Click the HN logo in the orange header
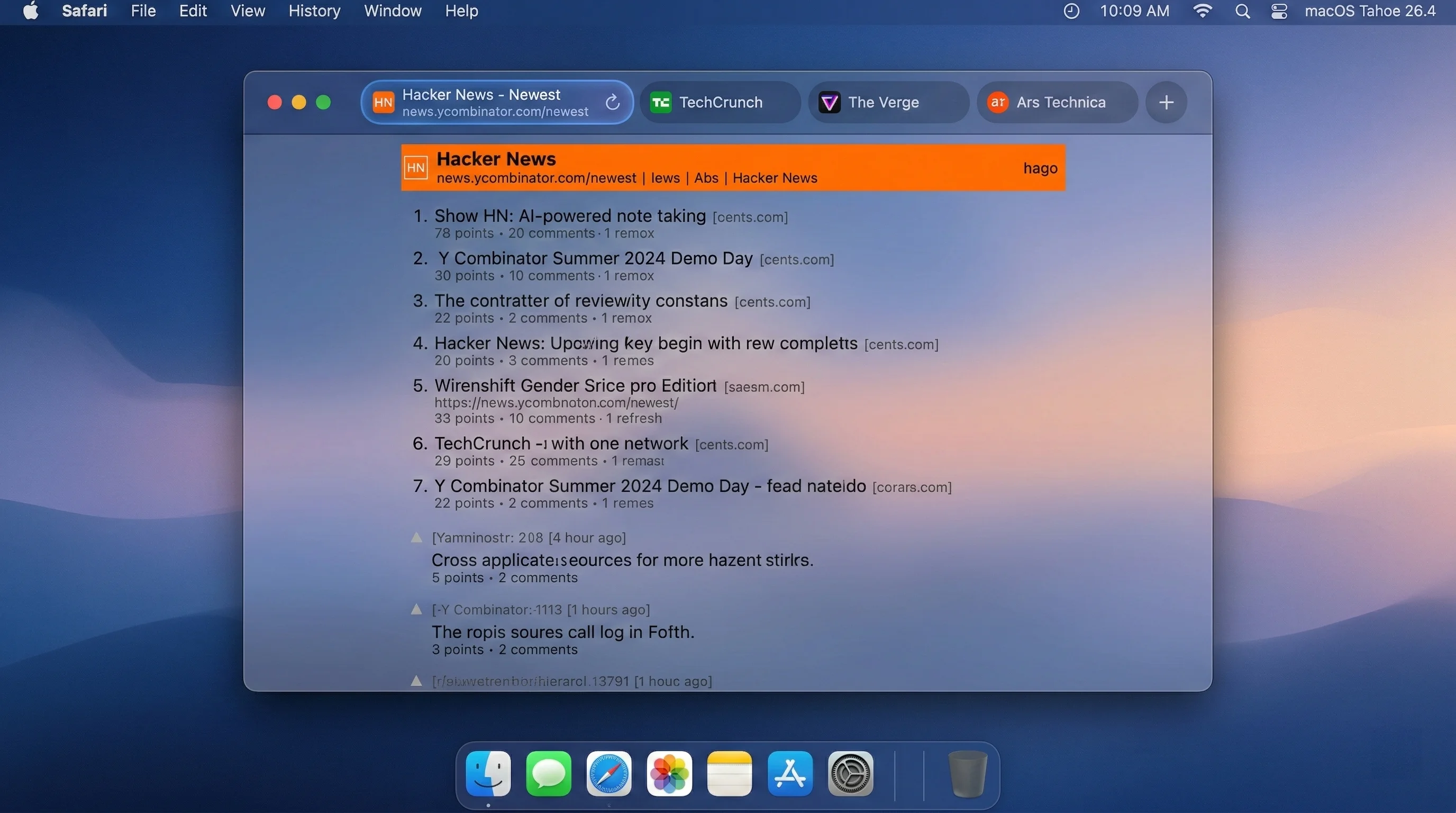1456x813 pixels. (416, 167)
